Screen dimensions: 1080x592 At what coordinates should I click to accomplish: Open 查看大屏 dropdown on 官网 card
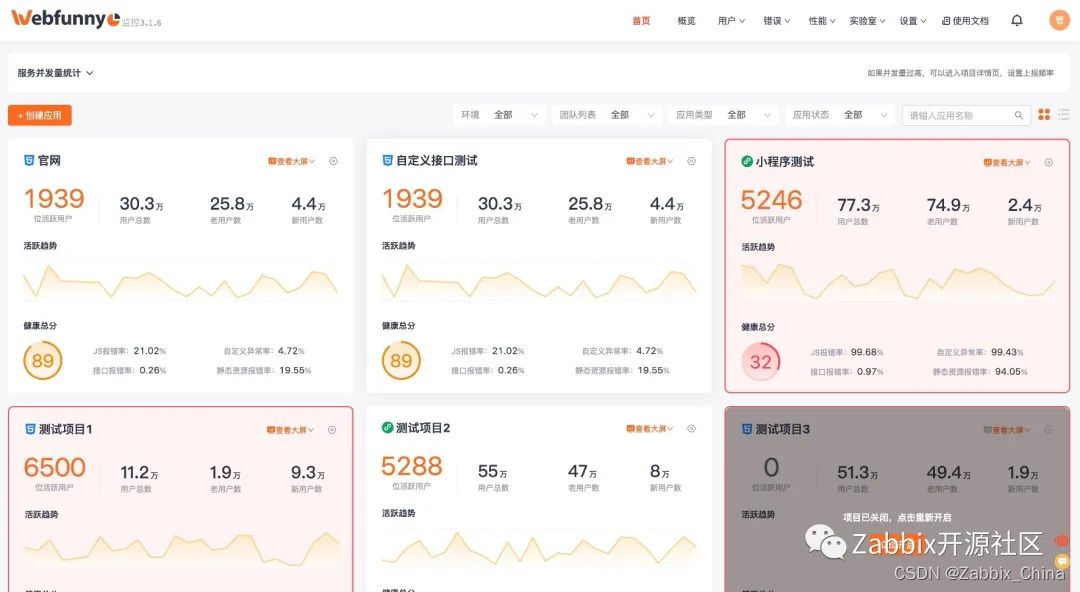(x=291, y=161)
